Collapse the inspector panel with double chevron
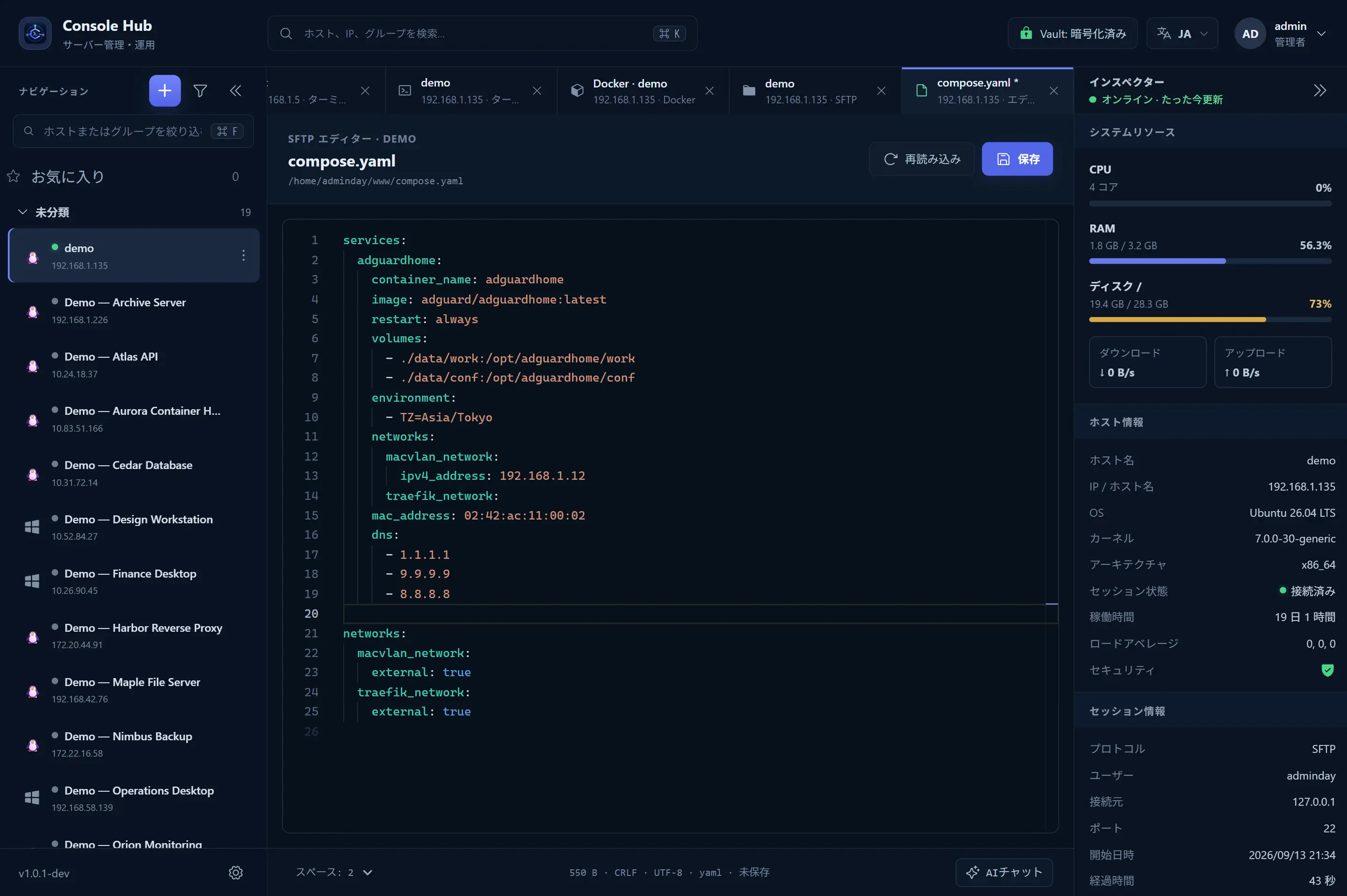The image size is (1347, 896). 1319,90
